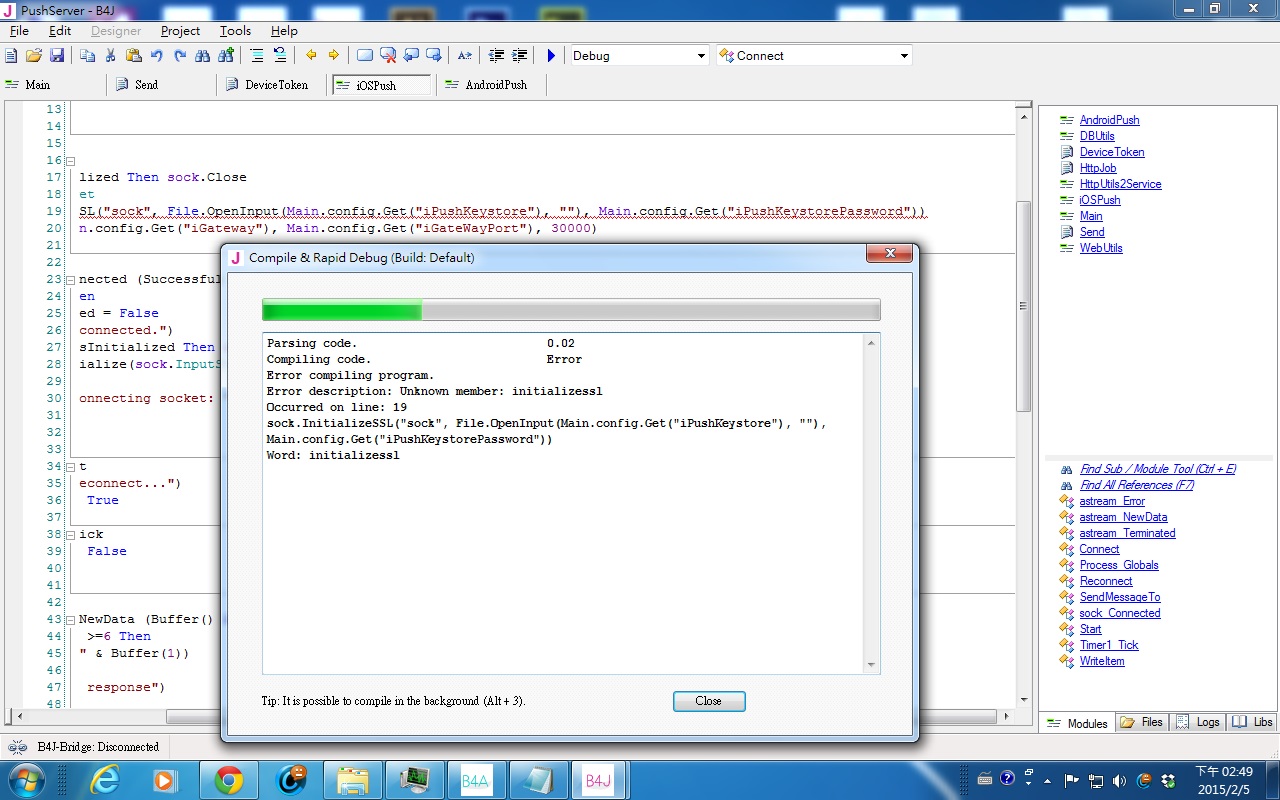The image size is (1280, 800).
Task: Click the taskbar clock showing 02:49
Action: coord(1224,779)
